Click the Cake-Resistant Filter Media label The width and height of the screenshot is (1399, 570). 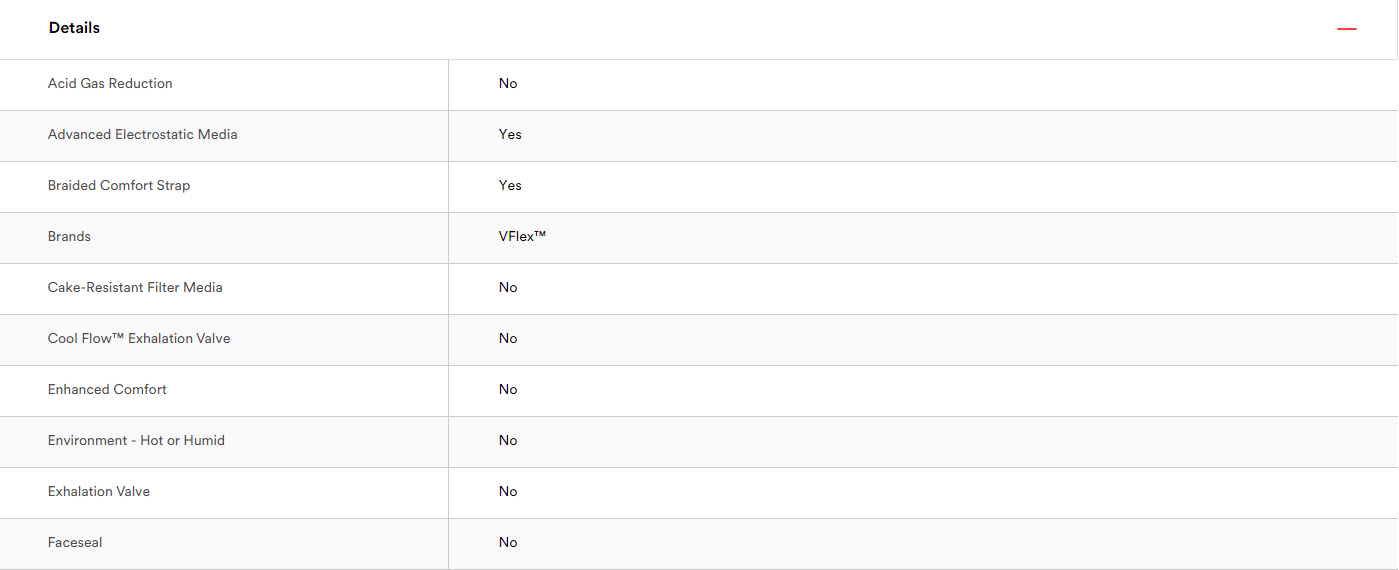[x=135, y=288]
